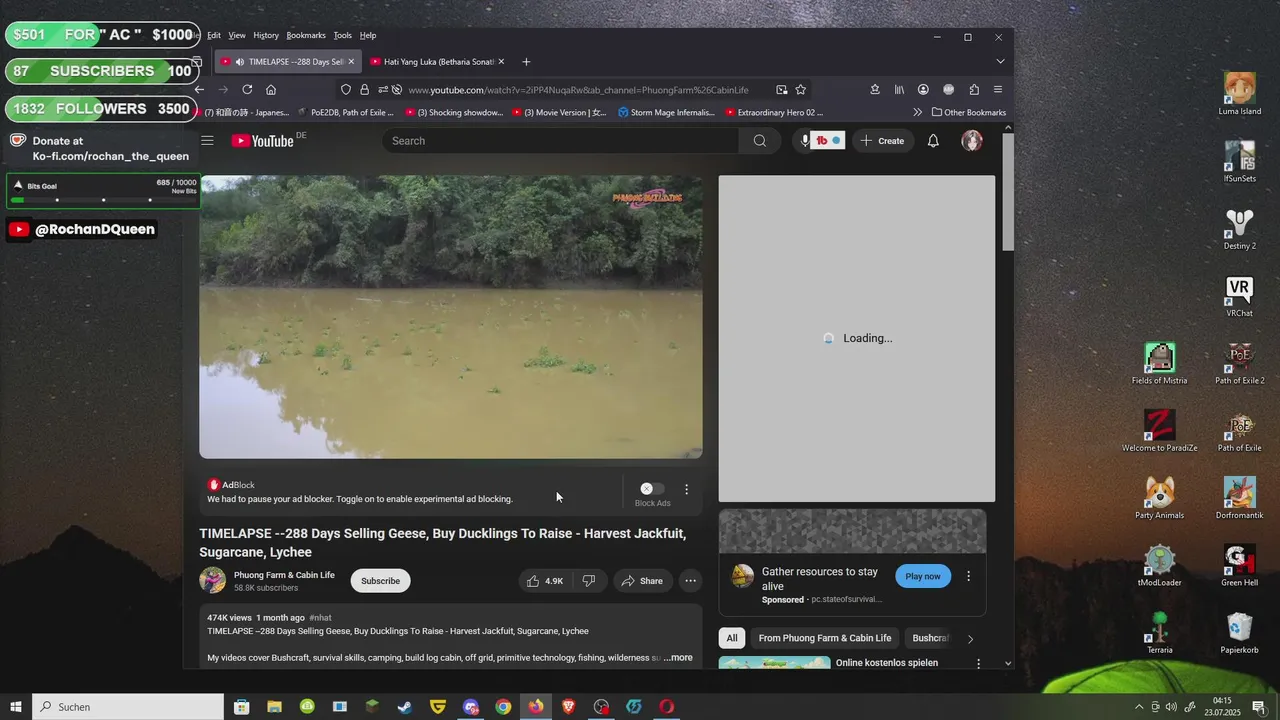The height and width of the screenshot is (720, 1280).
Task: Show more bookmarks with the double chevron
Action: [917, 112]
